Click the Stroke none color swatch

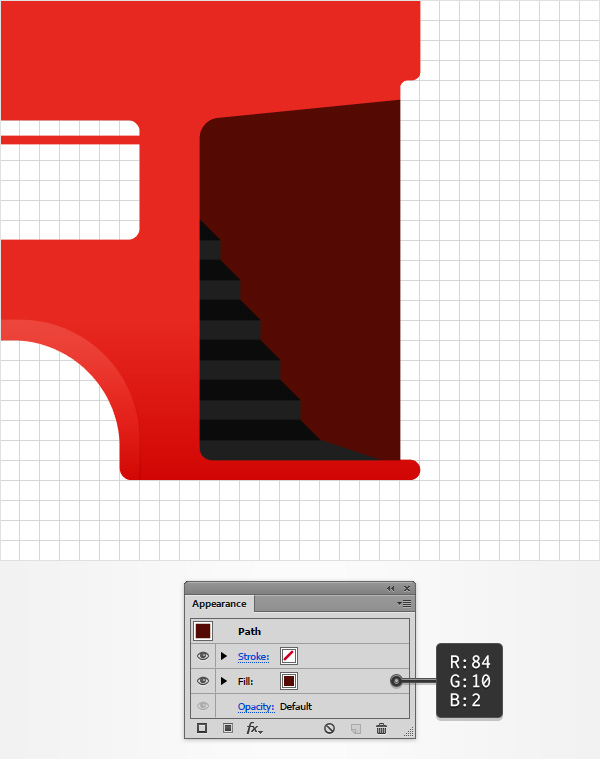tap(289, 656)
